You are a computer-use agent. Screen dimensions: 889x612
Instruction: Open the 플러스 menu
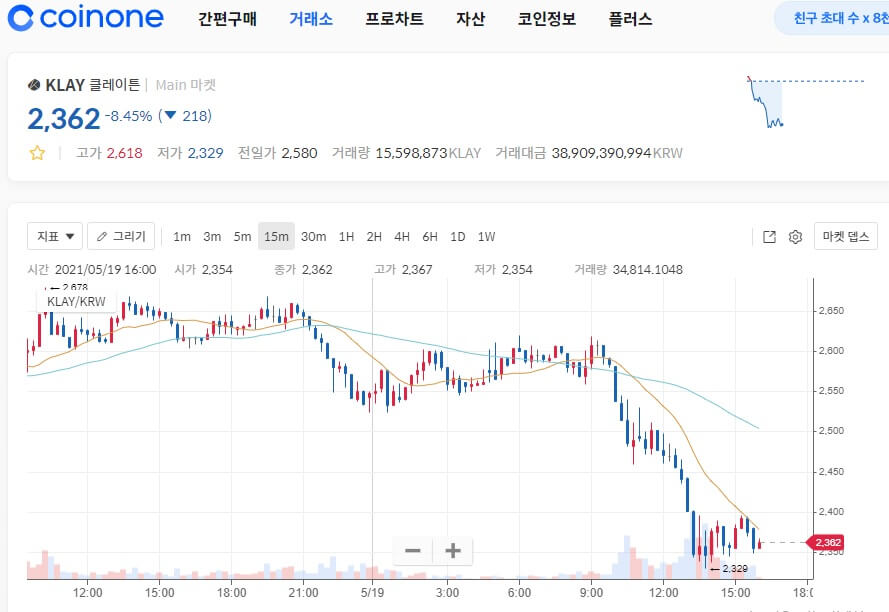630,19
